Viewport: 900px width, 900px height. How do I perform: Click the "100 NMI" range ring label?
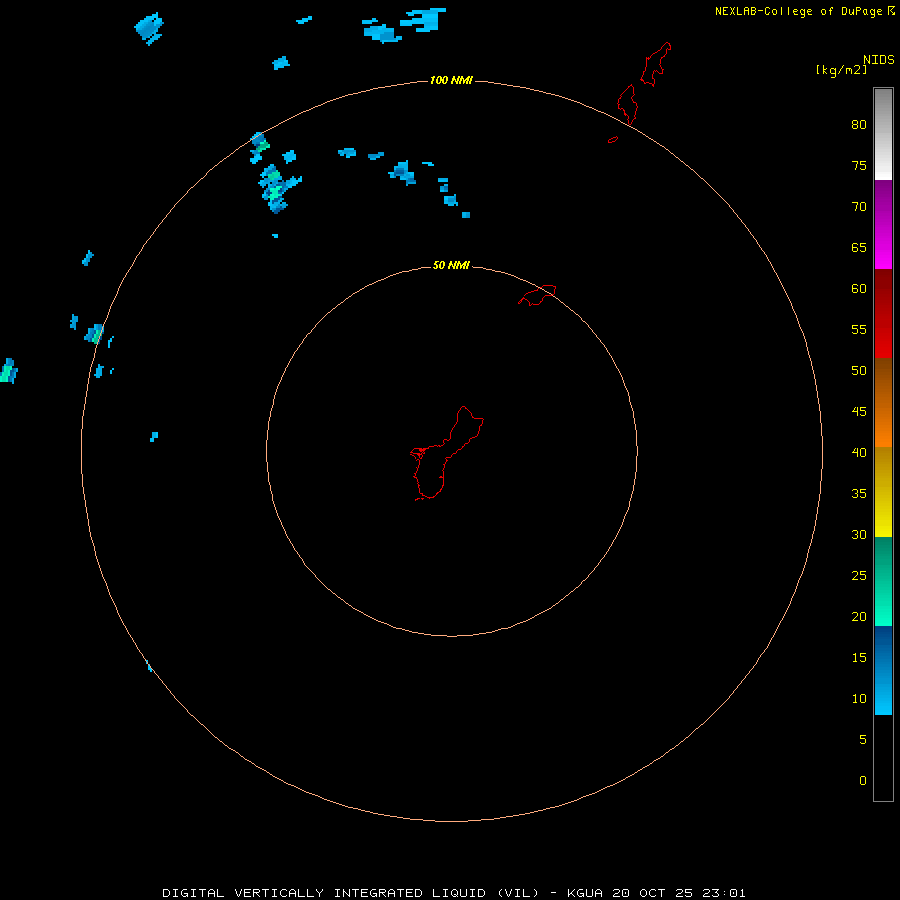tap(451, 80)
